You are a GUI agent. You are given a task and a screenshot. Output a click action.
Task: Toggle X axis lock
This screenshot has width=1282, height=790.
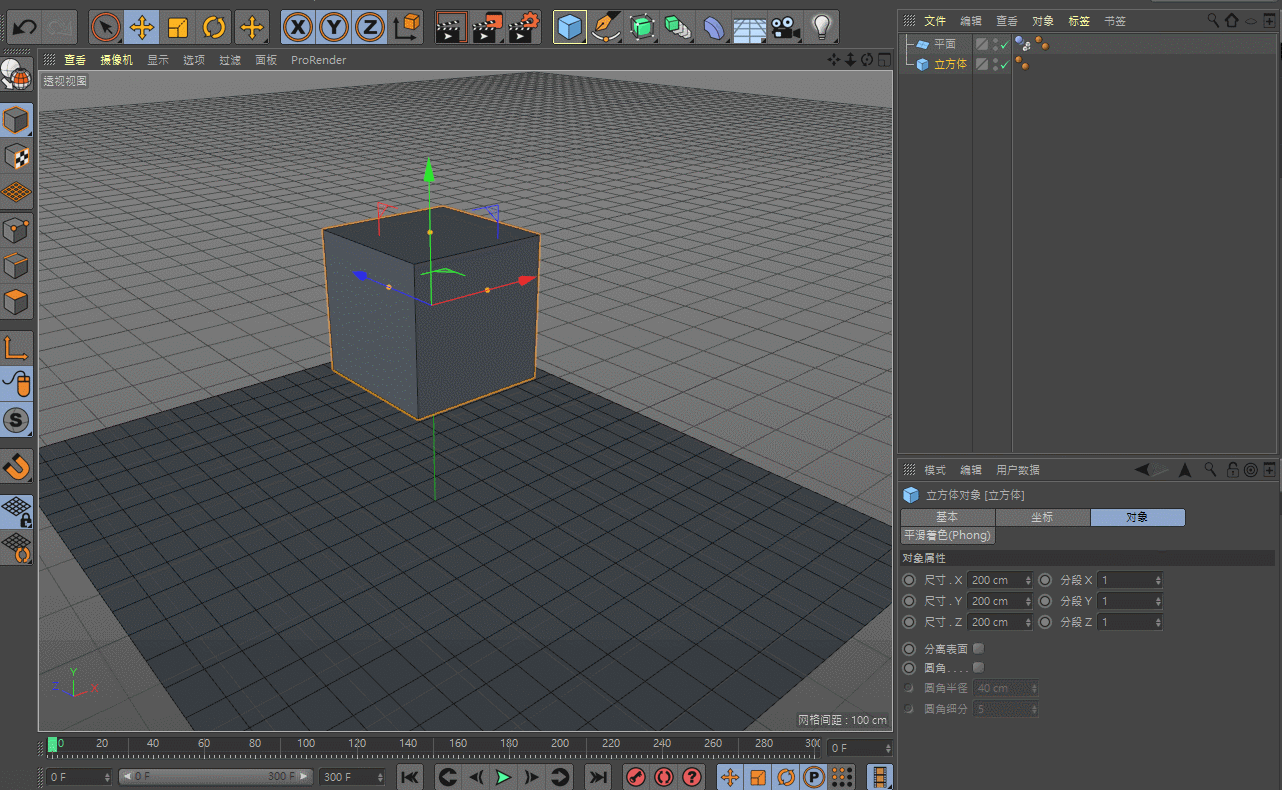pyautogui.click(x=297, y=27)
